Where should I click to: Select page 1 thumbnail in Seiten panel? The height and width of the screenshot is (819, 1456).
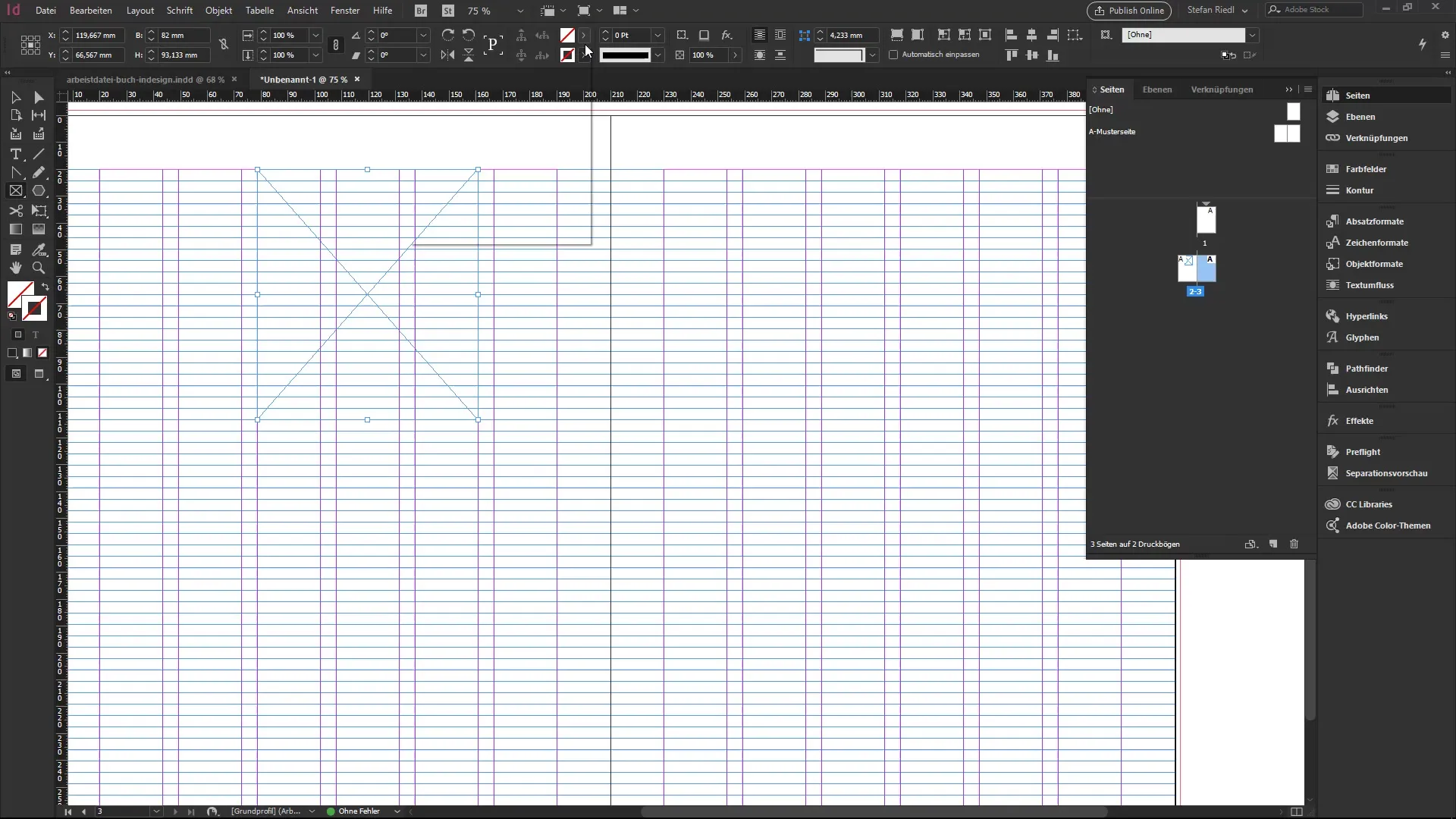[1206, 220]
